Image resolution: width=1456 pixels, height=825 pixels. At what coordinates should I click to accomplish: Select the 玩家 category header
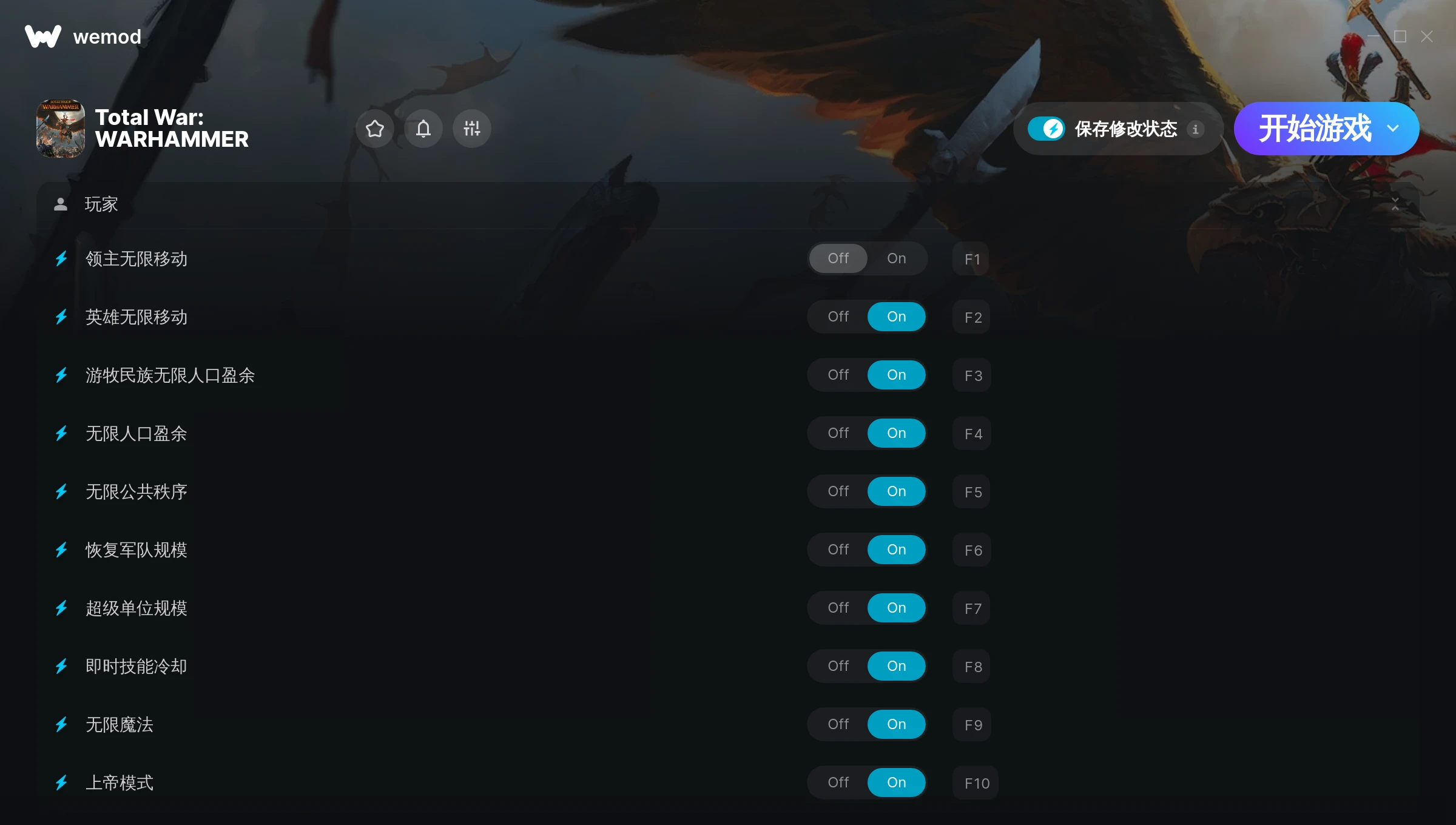(x=728, y=204)
